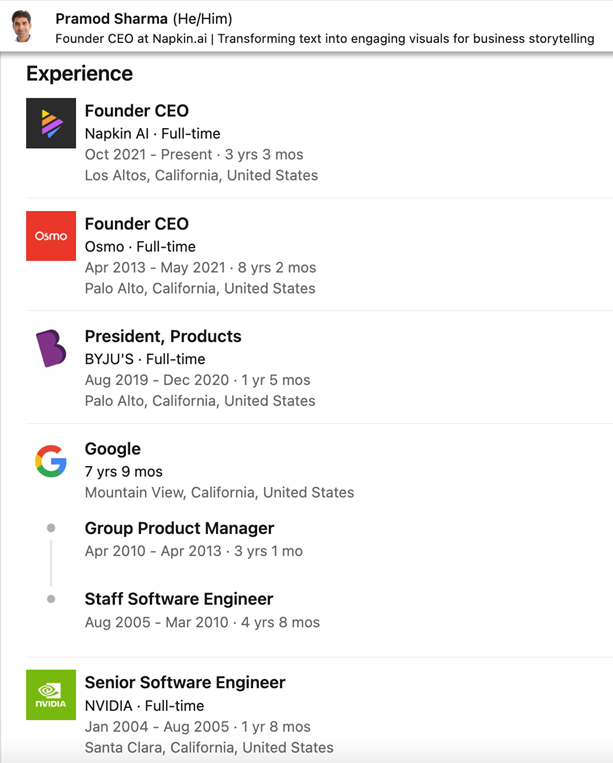Open the Founder CEO role at Osmo
The image size is (613, 763).
pyautogui.click(x=136, y=224)
